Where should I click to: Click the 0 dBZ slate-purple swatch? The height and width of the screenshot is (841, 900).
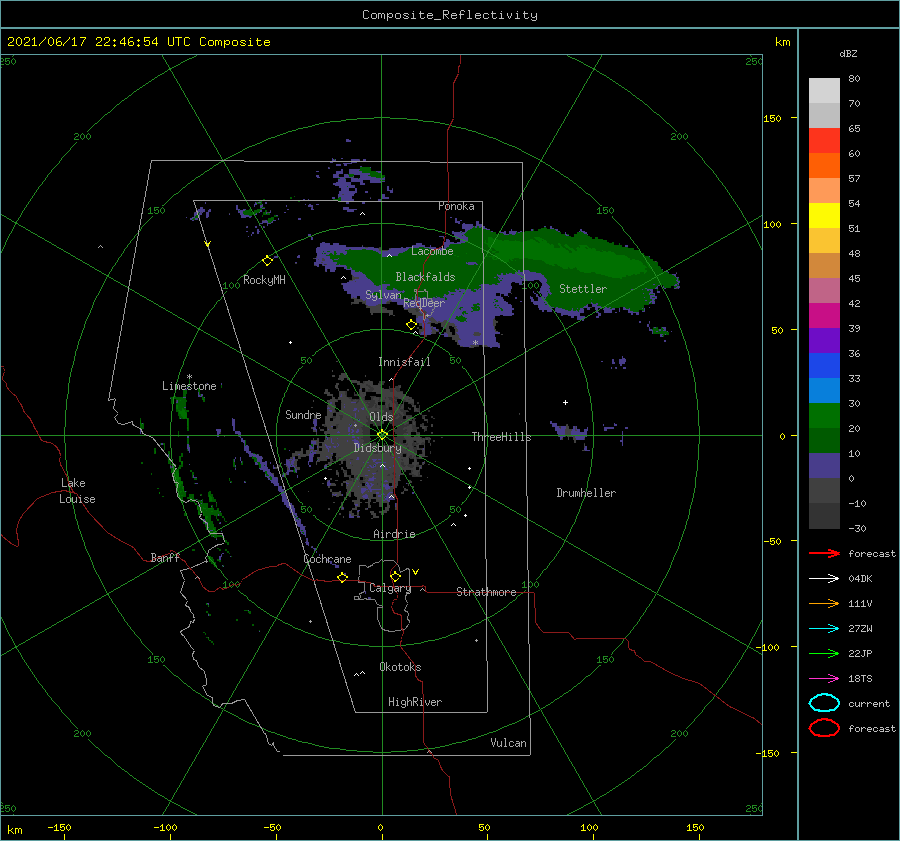point(824,466)
